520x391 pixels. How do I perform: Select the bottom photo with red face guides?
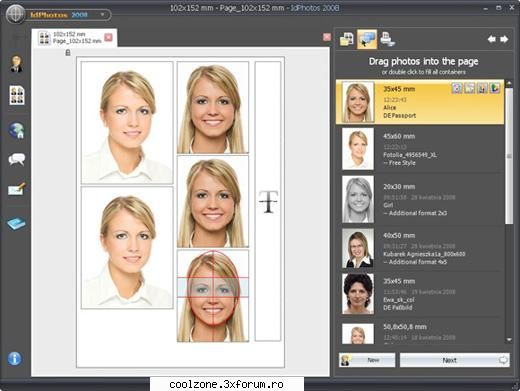[x=213, y=296]
